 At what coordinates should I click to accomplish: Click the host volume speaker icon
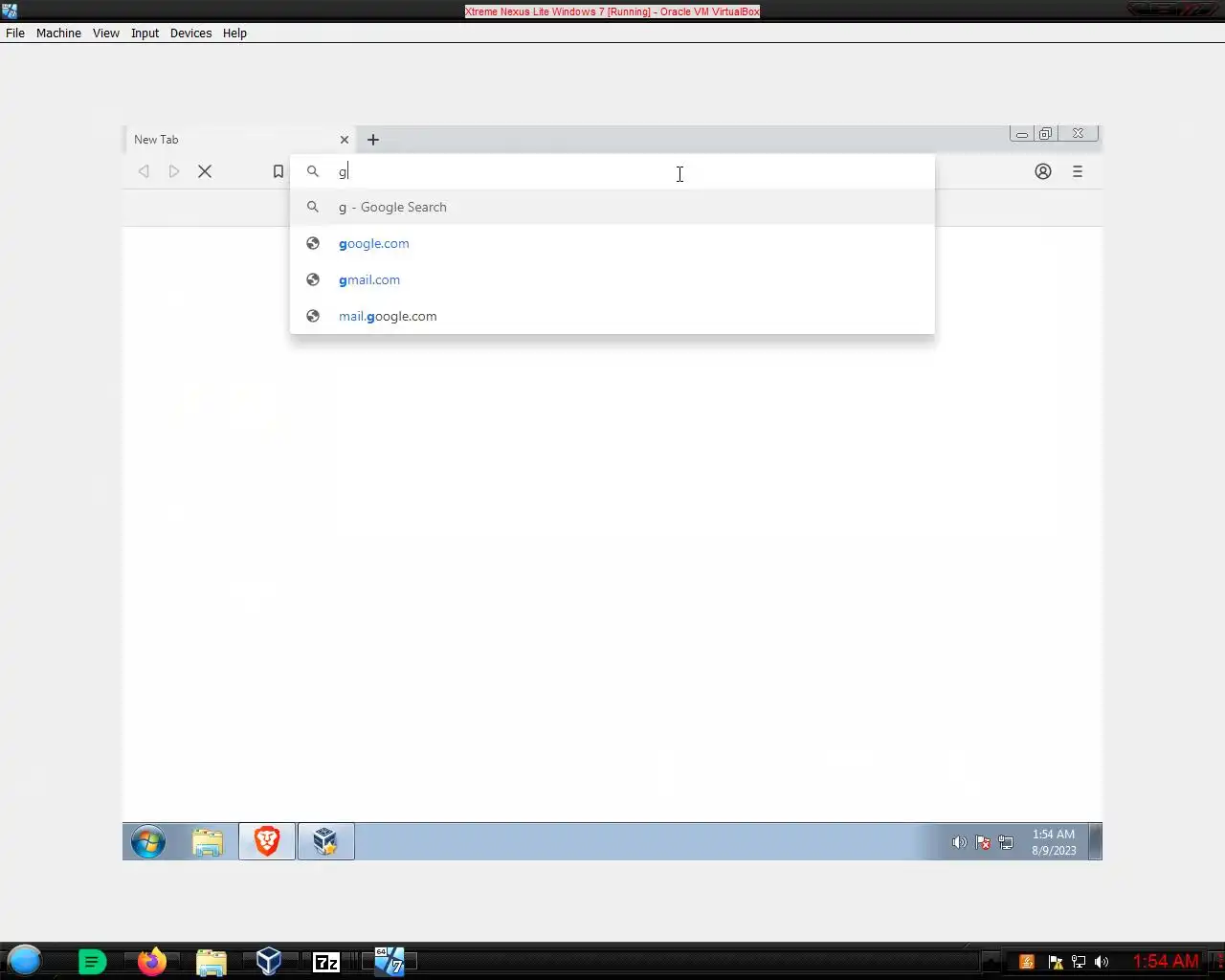pyautogui.click(x=1102, y=962)
